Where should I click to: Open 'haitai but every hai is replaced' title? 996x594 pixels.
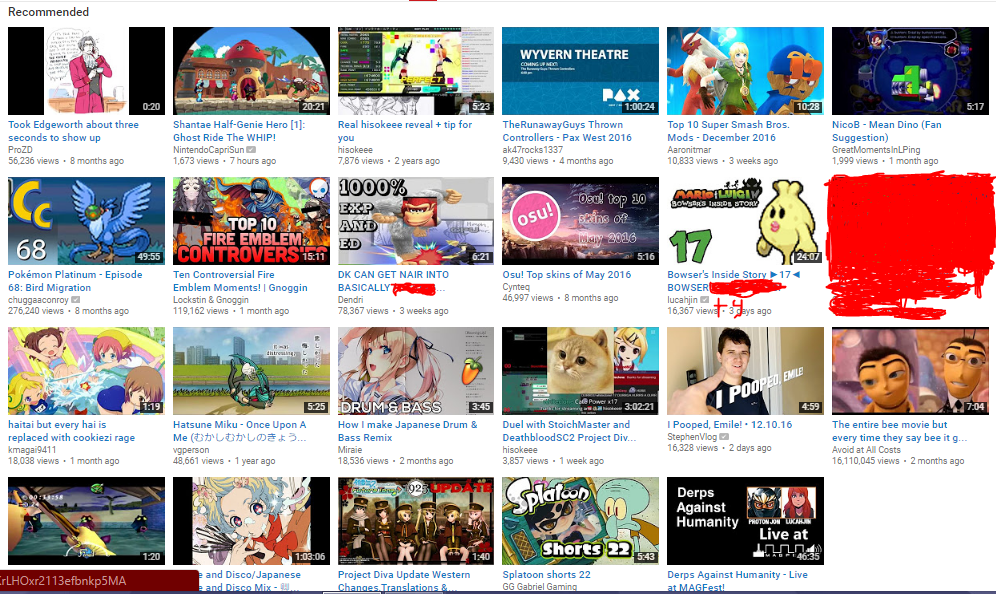71,431
